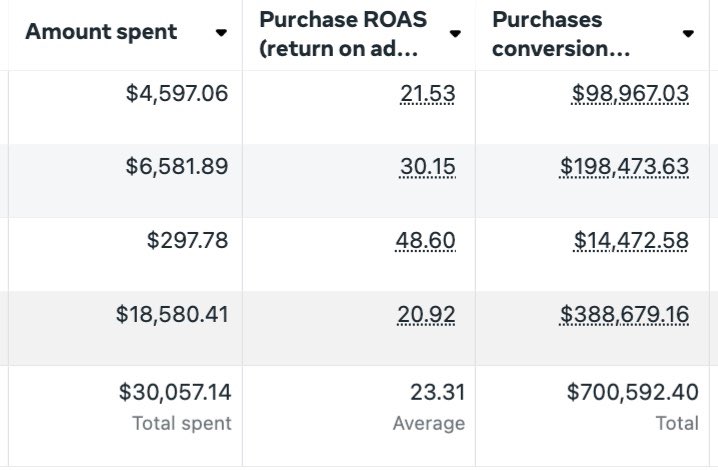The image size is (718, 470).
Task: Click the $30,057.14 total spent summary
Action: coord(175,392)
